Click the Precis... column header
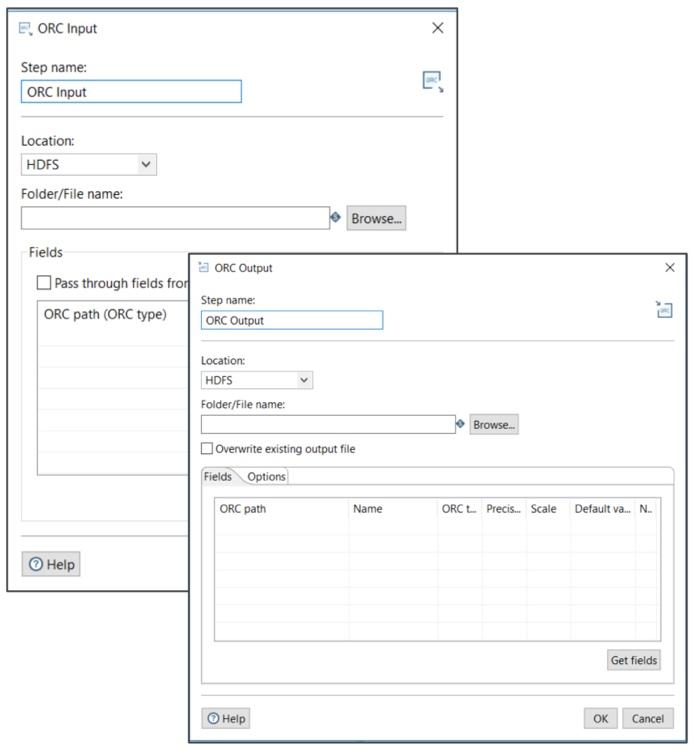The height and width of the screenshot is (749, 693). coord(504,509)
